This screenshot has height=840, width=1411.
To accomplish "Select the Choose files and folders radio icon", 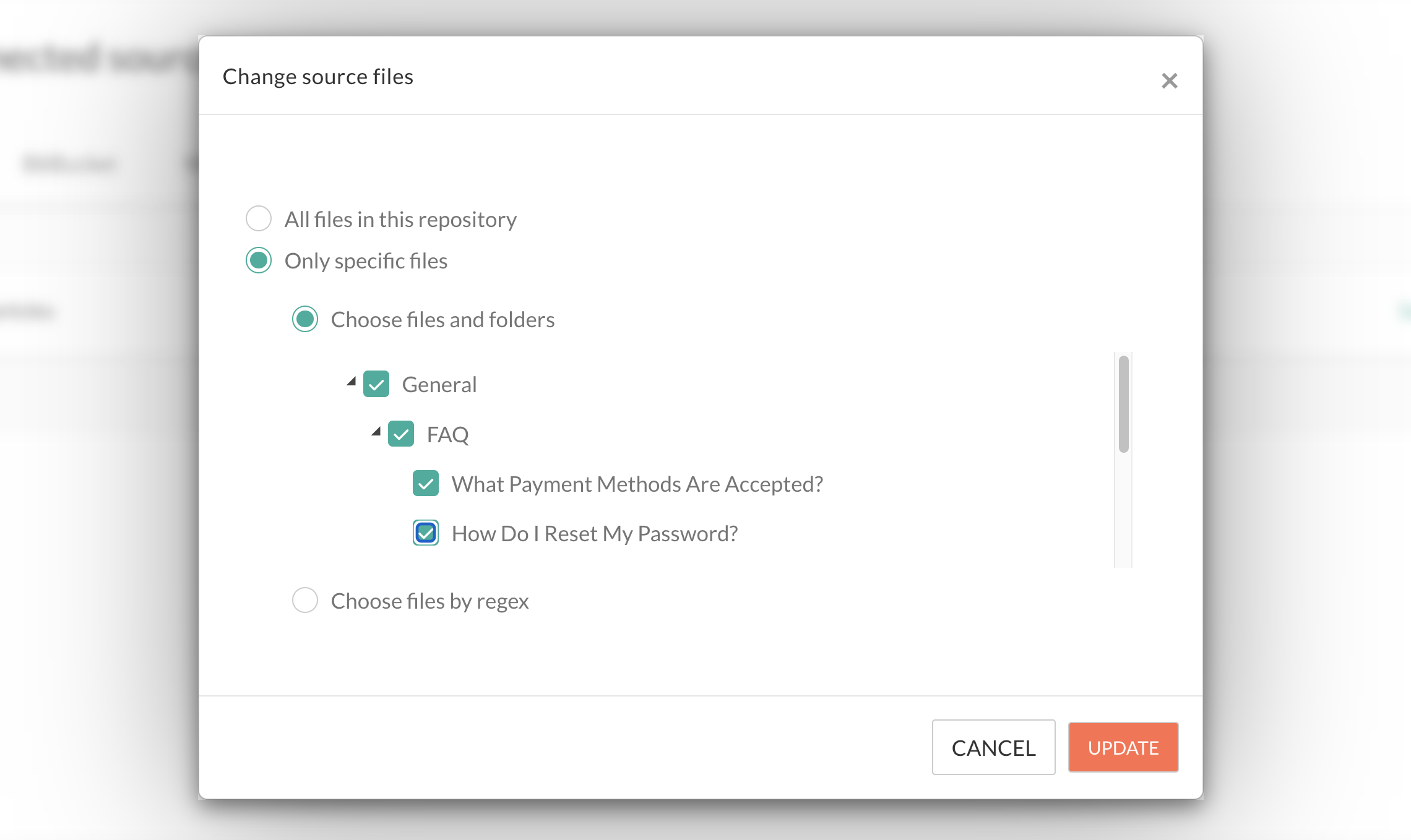I will (x=305, y=320).
